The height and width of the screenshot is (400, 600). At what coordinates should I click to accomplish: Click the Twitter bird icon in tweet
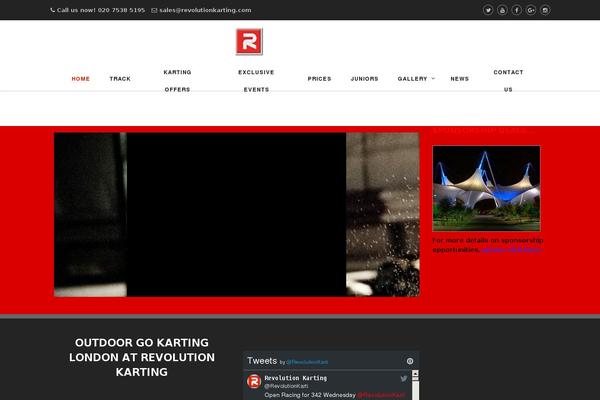pyautogui.click(x=404, y=378)
